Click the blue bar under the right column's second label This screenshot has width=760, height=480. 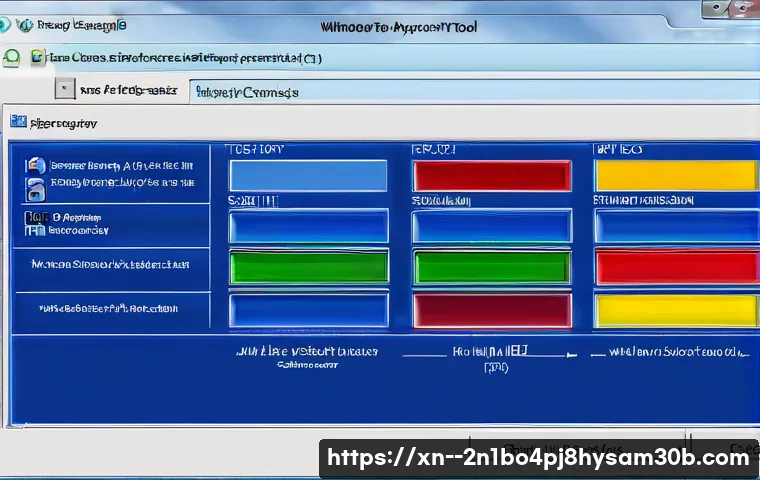click(x=677, y=226)
